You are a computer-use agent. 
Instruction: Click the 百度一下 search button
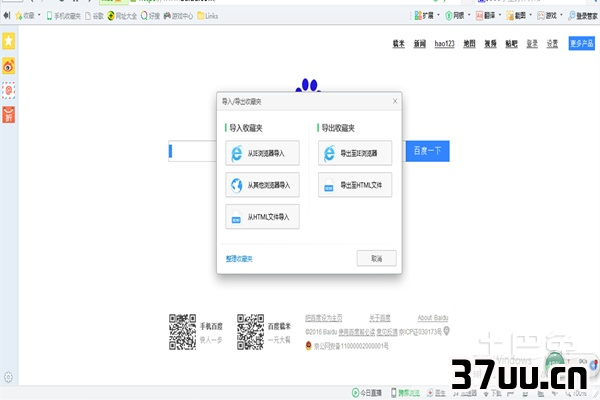pos(427,151)
